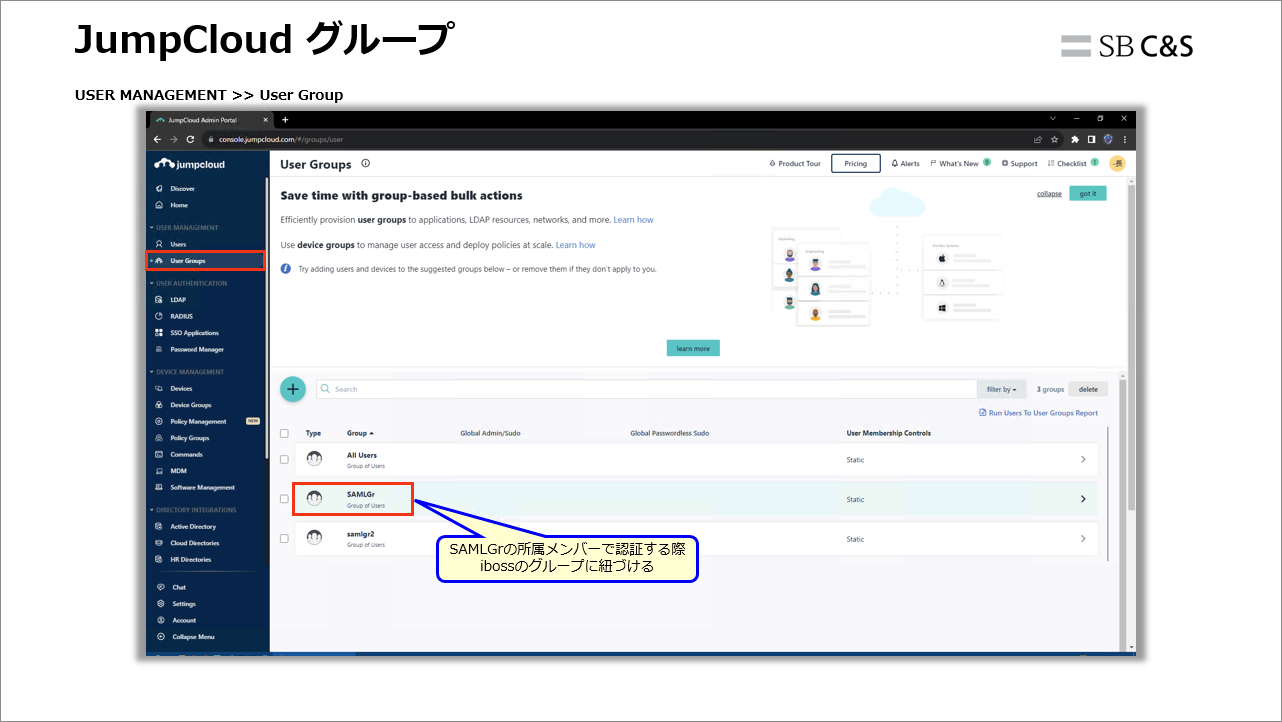The height and width of the screenshot is (722, 1282).
Task: Open Account in sidebar
Action: pyautogui.click(x=184, y=620)
